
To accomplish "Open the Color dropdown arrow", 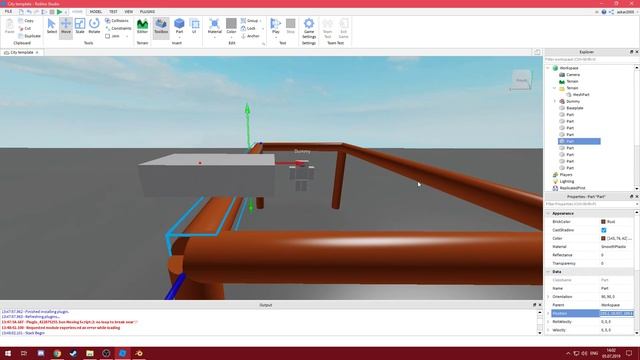I will [x=231, y=38].
